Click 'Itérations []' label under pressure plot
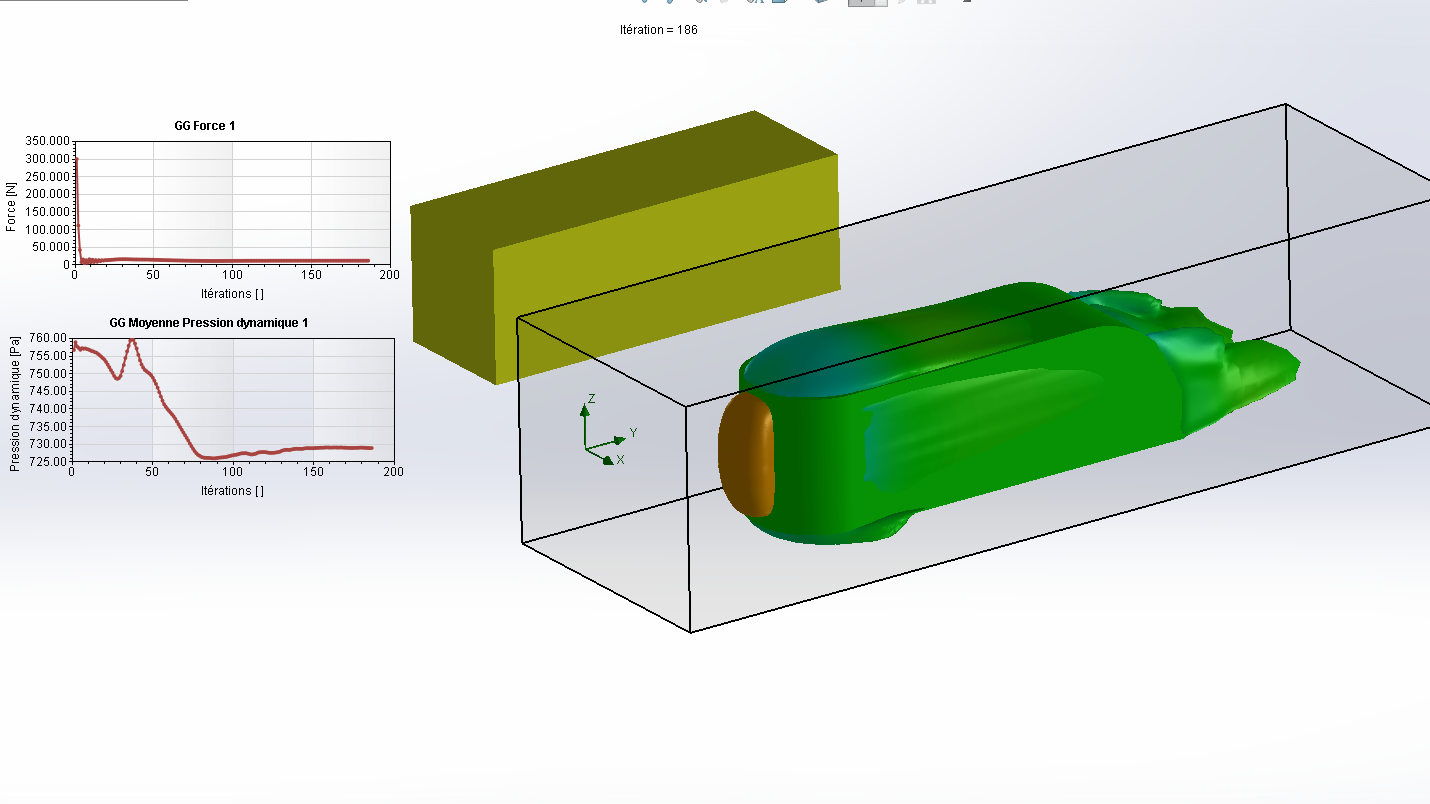 pos(232,491)
